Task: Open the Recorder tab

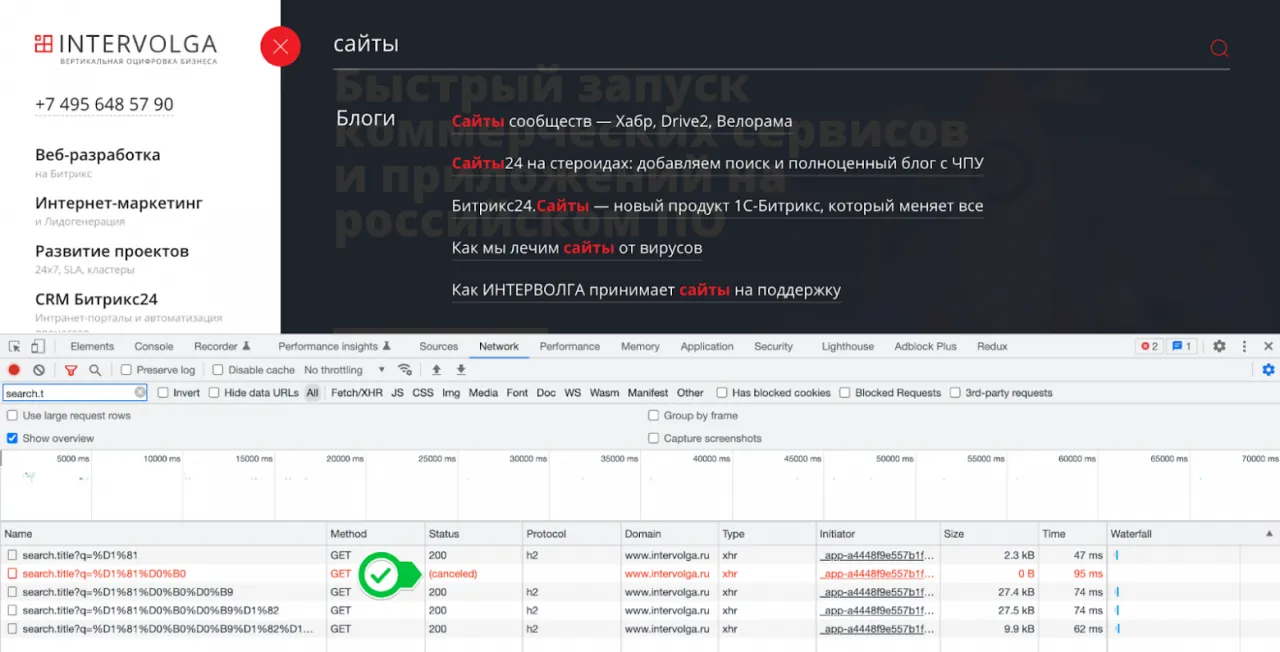Action: click(222, 346)
